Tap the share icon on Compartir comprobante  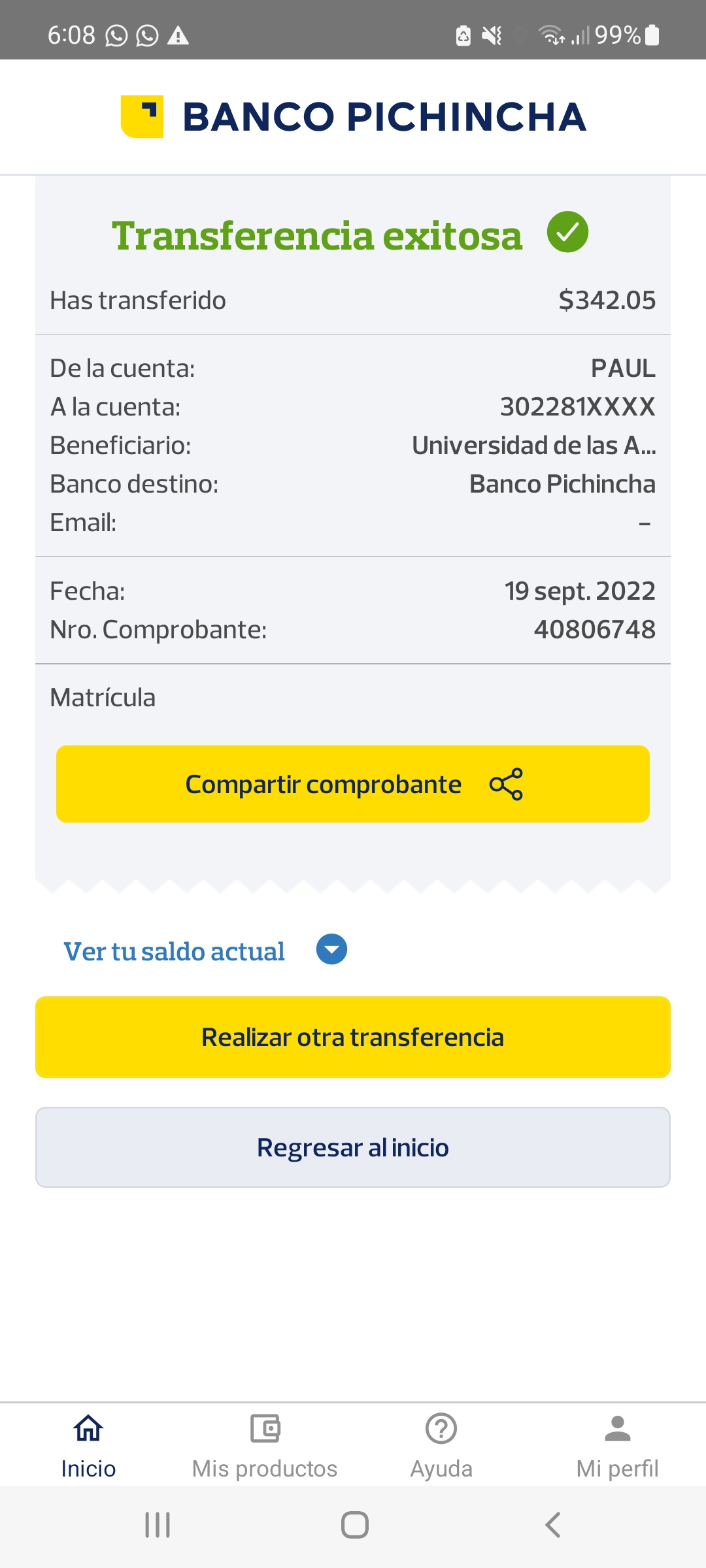506,784
